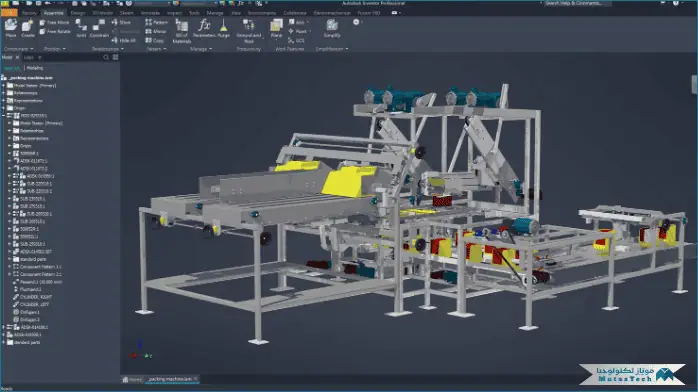Image resolution: width=698 pixels, height=392 pixels.
Task: Choose the Joint tool
Action: click(81, 28)
